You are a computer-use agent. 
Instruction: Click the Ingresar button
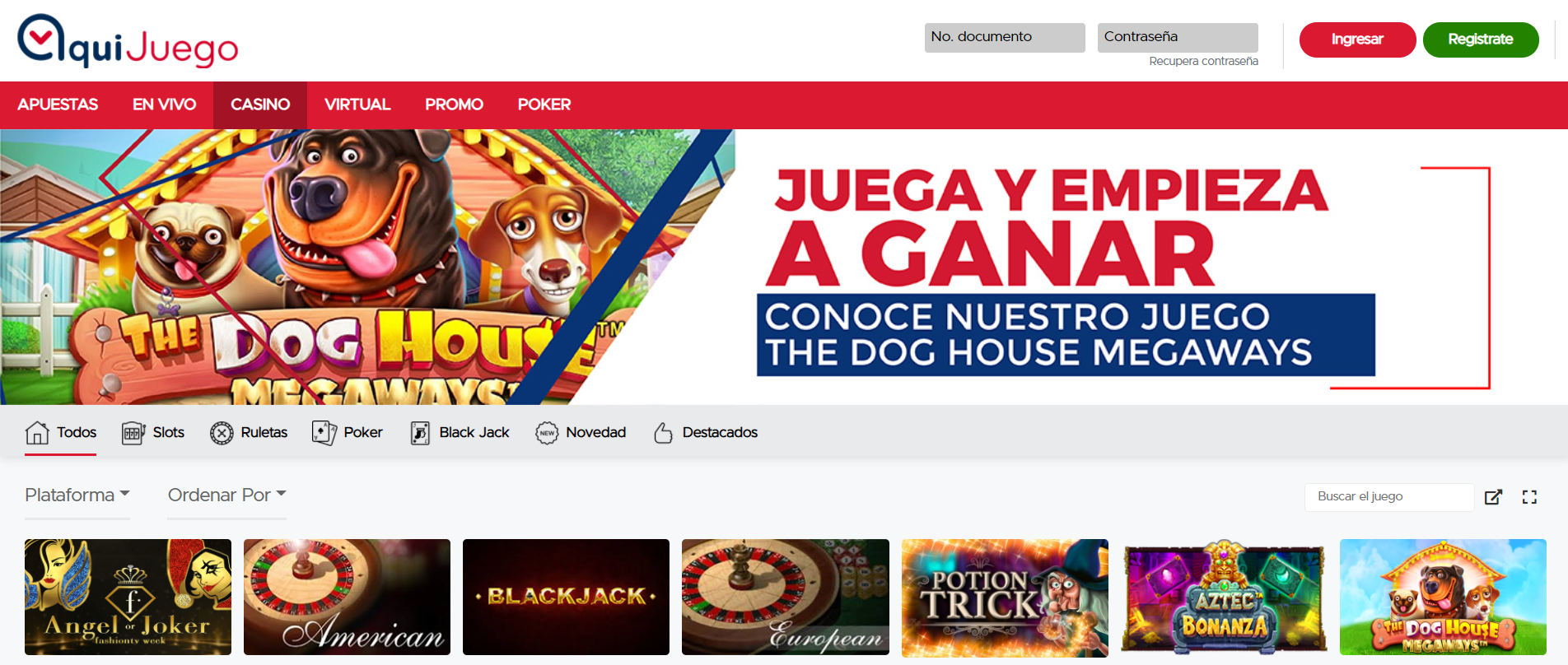pyautogui.click(x=1357, y=40)
